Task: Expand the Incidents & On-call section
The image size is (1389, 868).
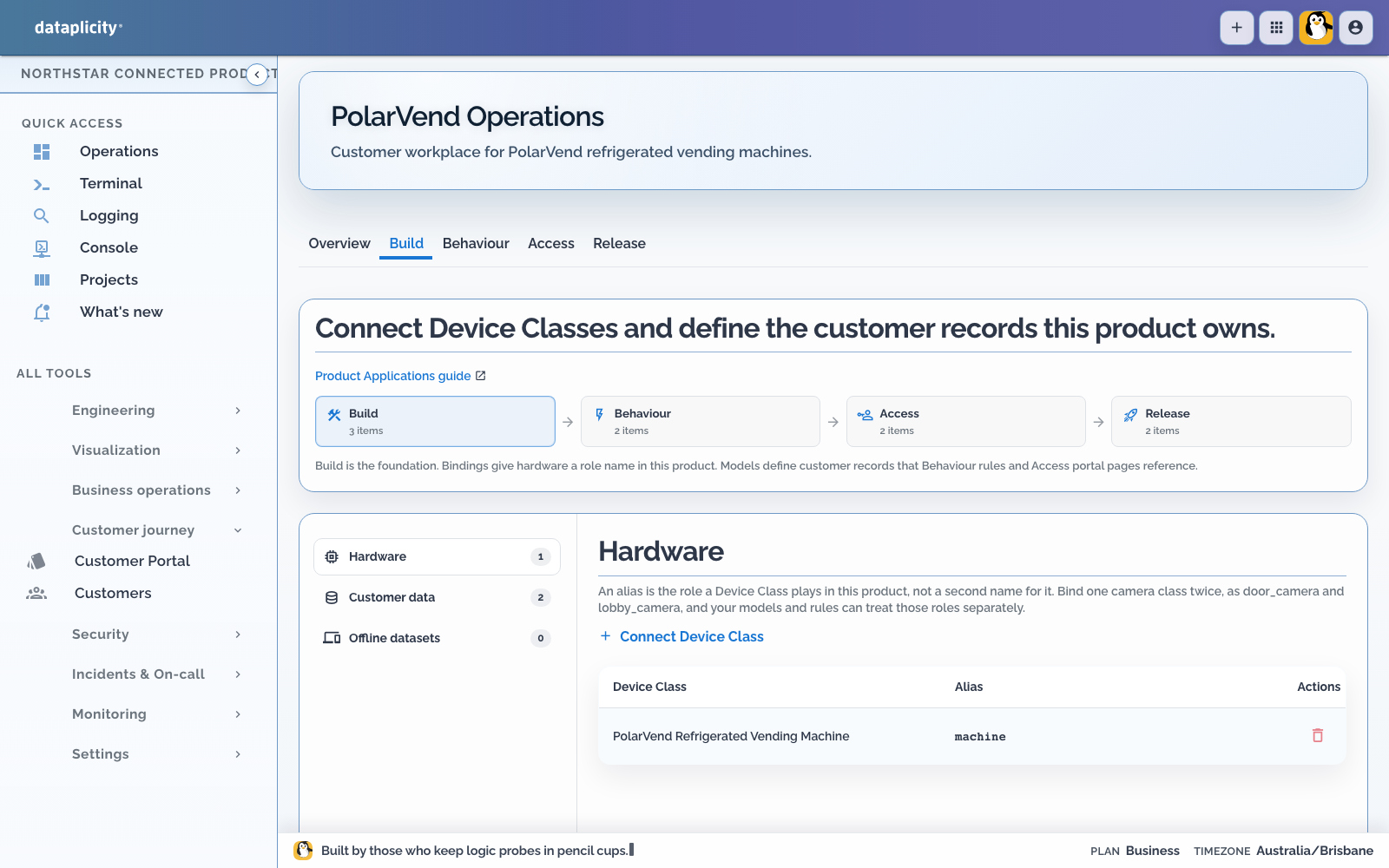Action: click(156, 674)
